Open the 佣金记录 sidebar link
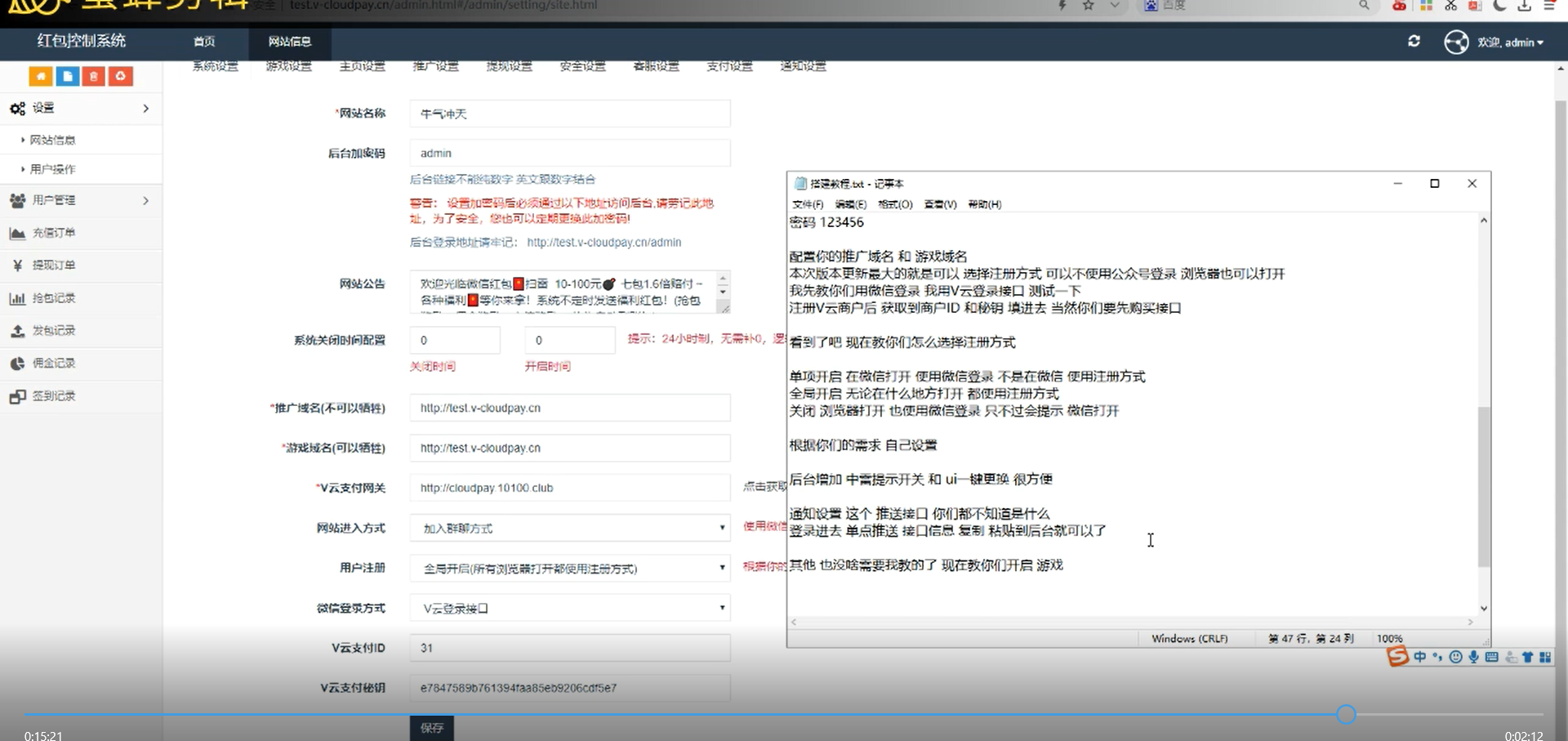1568x741 pixels. pyautogui.click(x=81, y=364)
